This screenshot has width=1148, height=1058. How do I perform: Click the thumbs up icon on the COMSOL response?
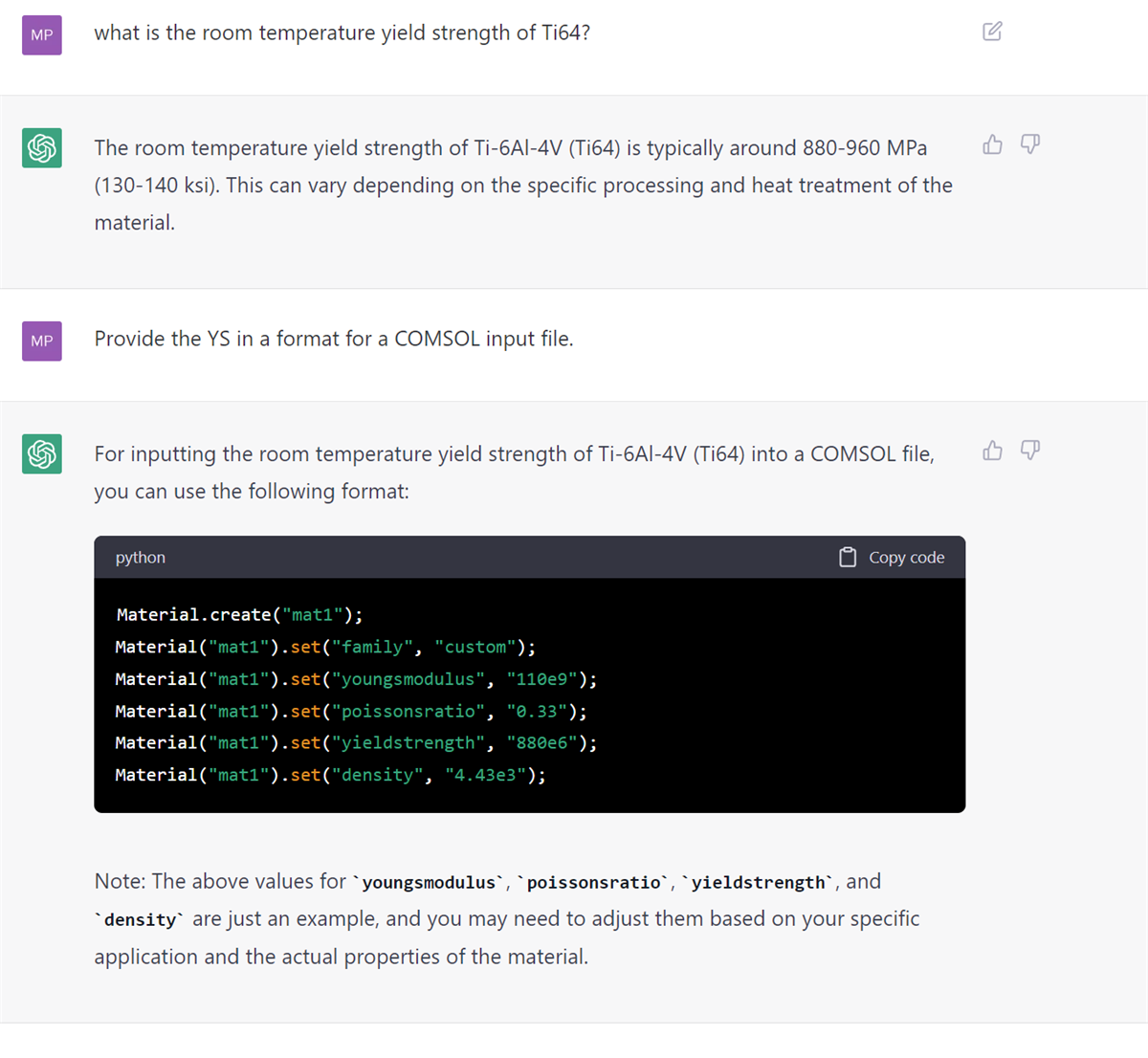pos(992,450)
